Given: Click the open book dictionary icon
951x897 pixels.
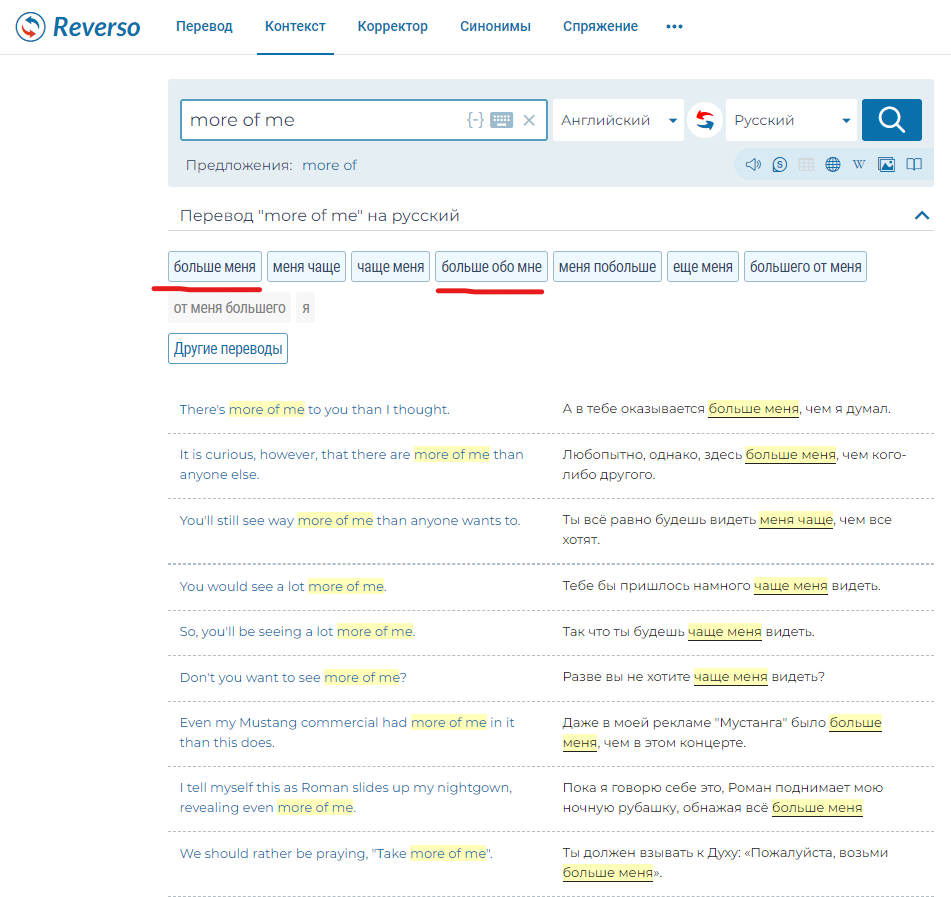Looking at the screenshot, I should tap(914, 164).
